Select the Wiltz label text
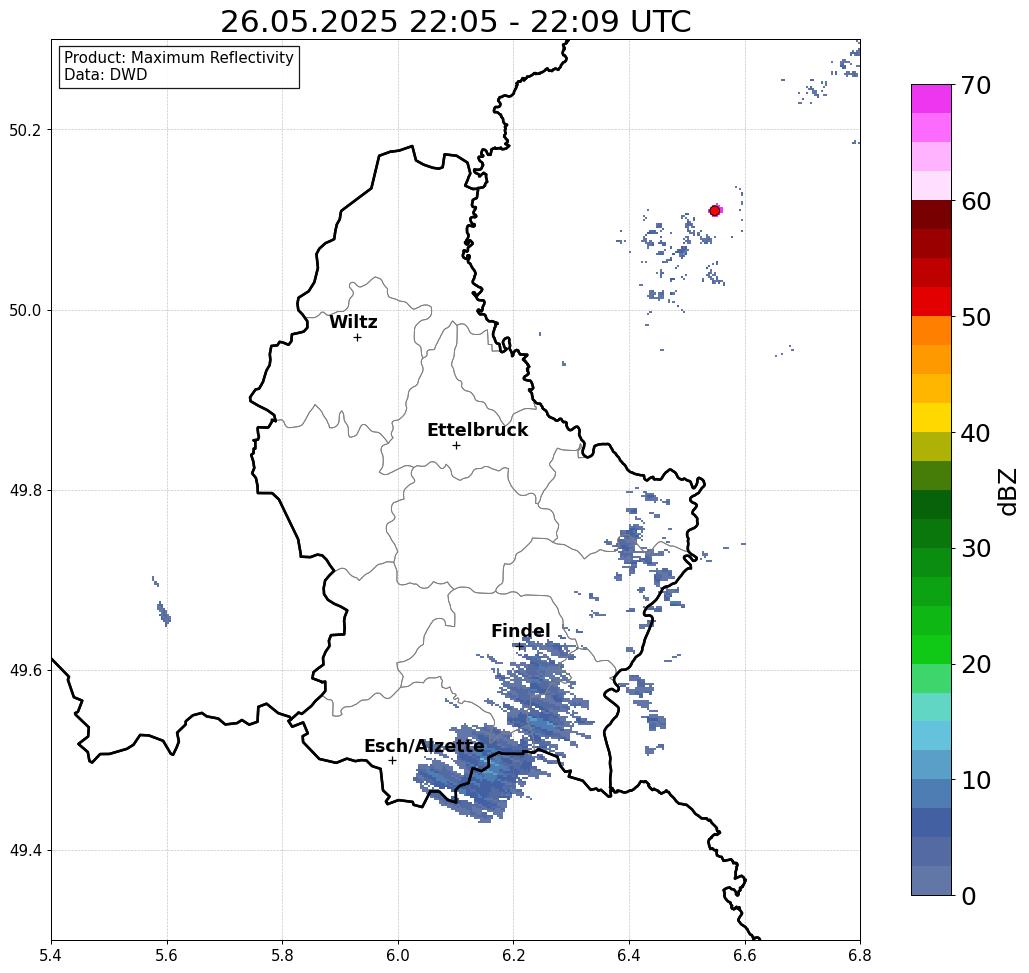1029x973 pixels. click(353, 322)
